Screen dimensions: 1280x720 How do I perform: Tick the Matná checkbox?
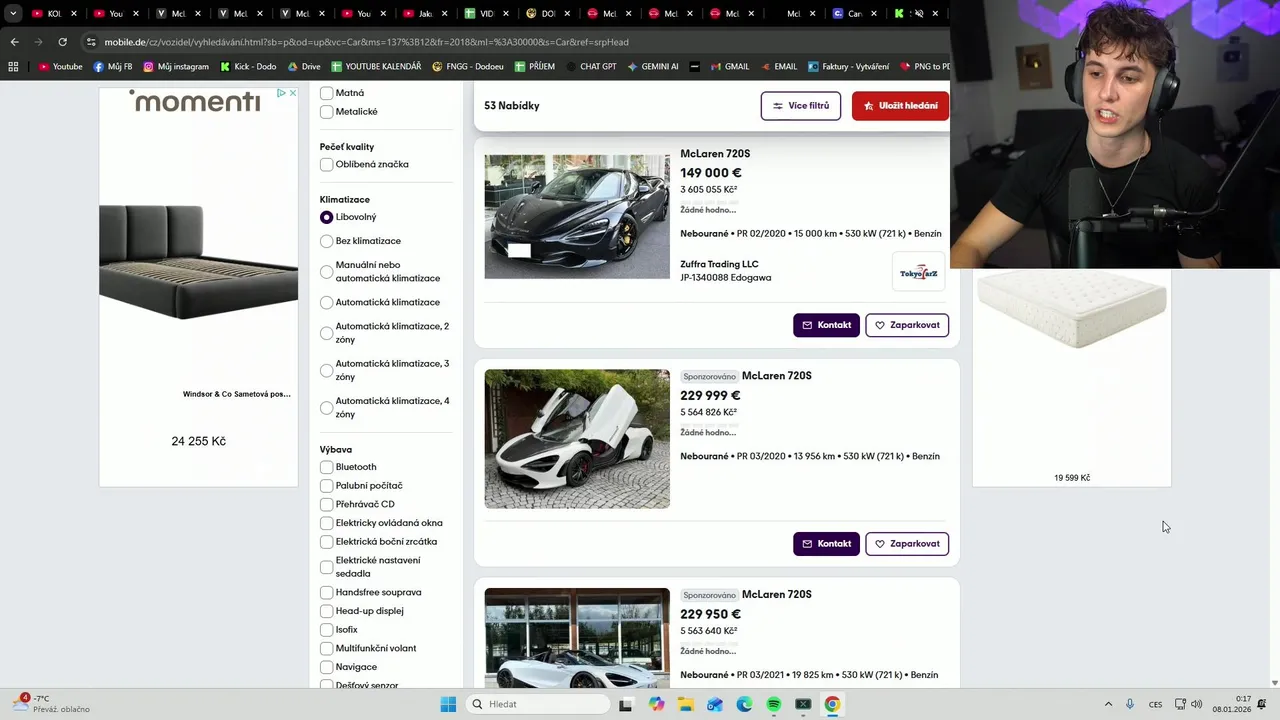tap(326, 93)
